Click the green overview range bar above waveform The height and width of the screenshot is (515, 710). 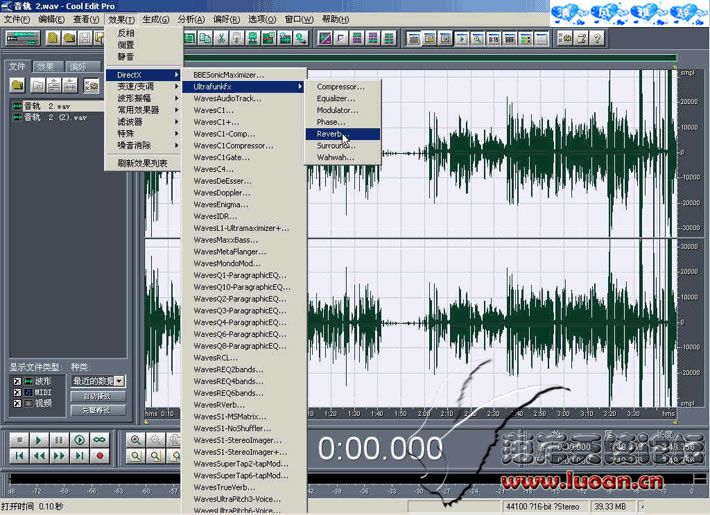(429, 58)
